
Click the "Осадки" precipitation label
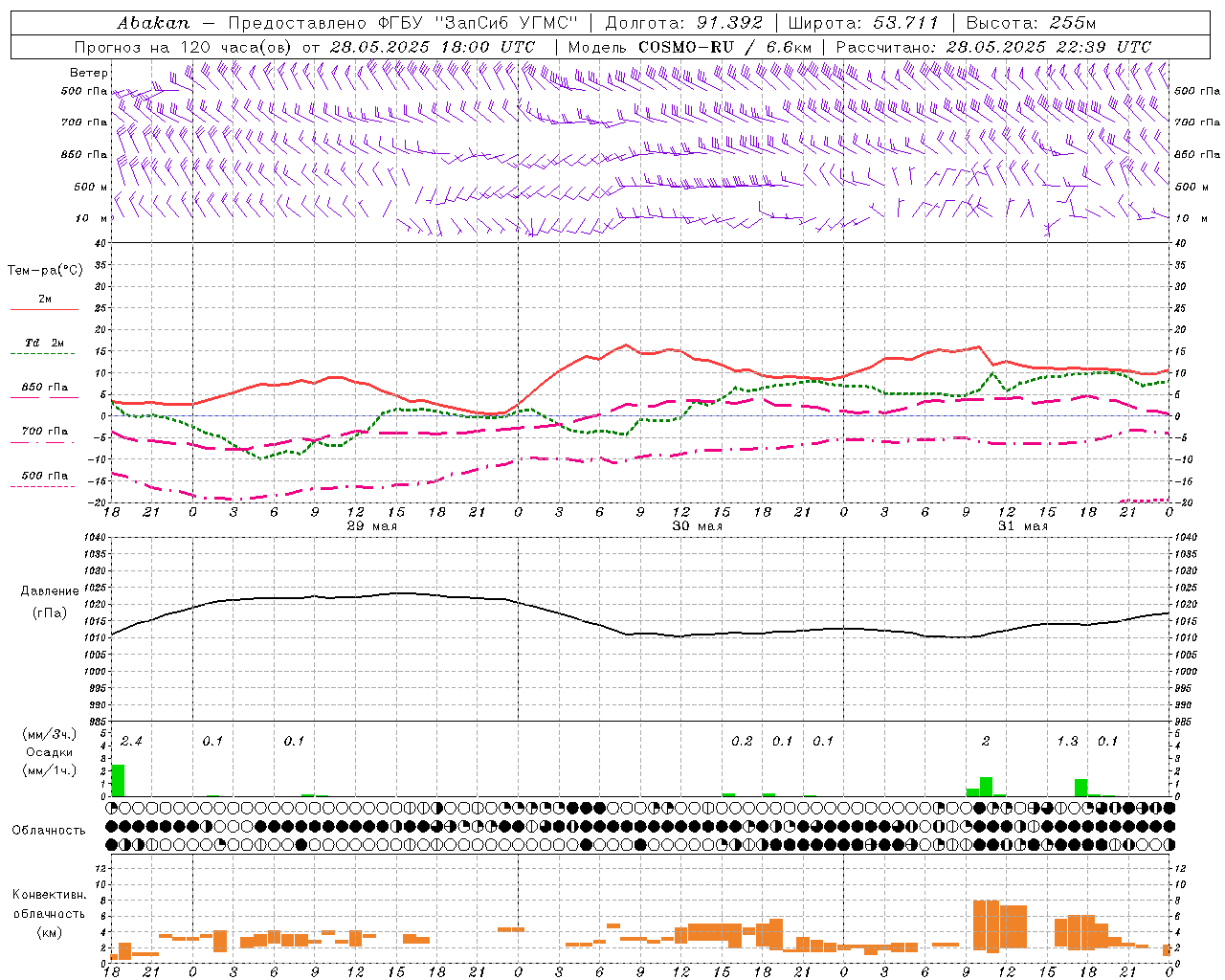[49, 752]
